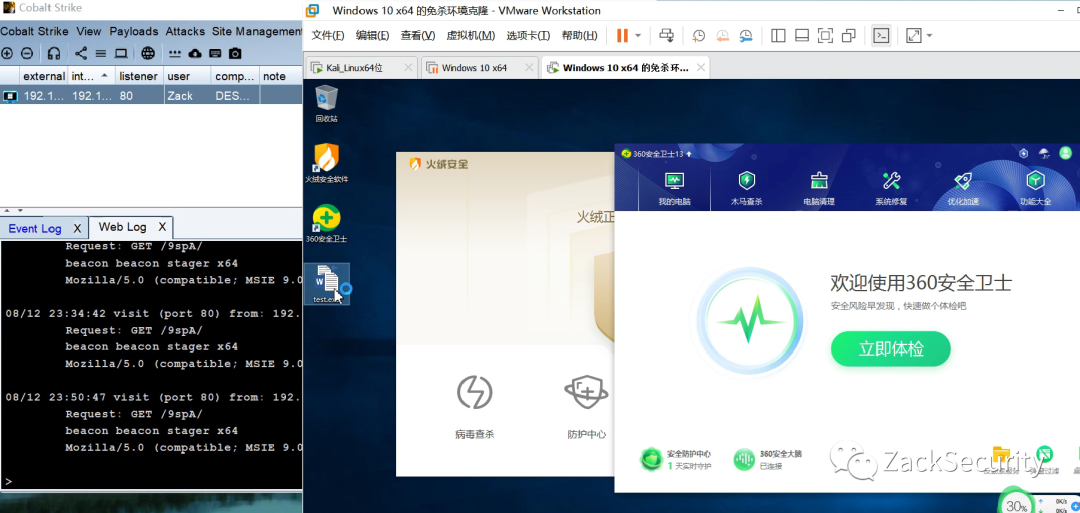Open 优化加速 optimization in 360 Security
The height and width of the screenshot is (513, 1080).
(x=963, y=189)
